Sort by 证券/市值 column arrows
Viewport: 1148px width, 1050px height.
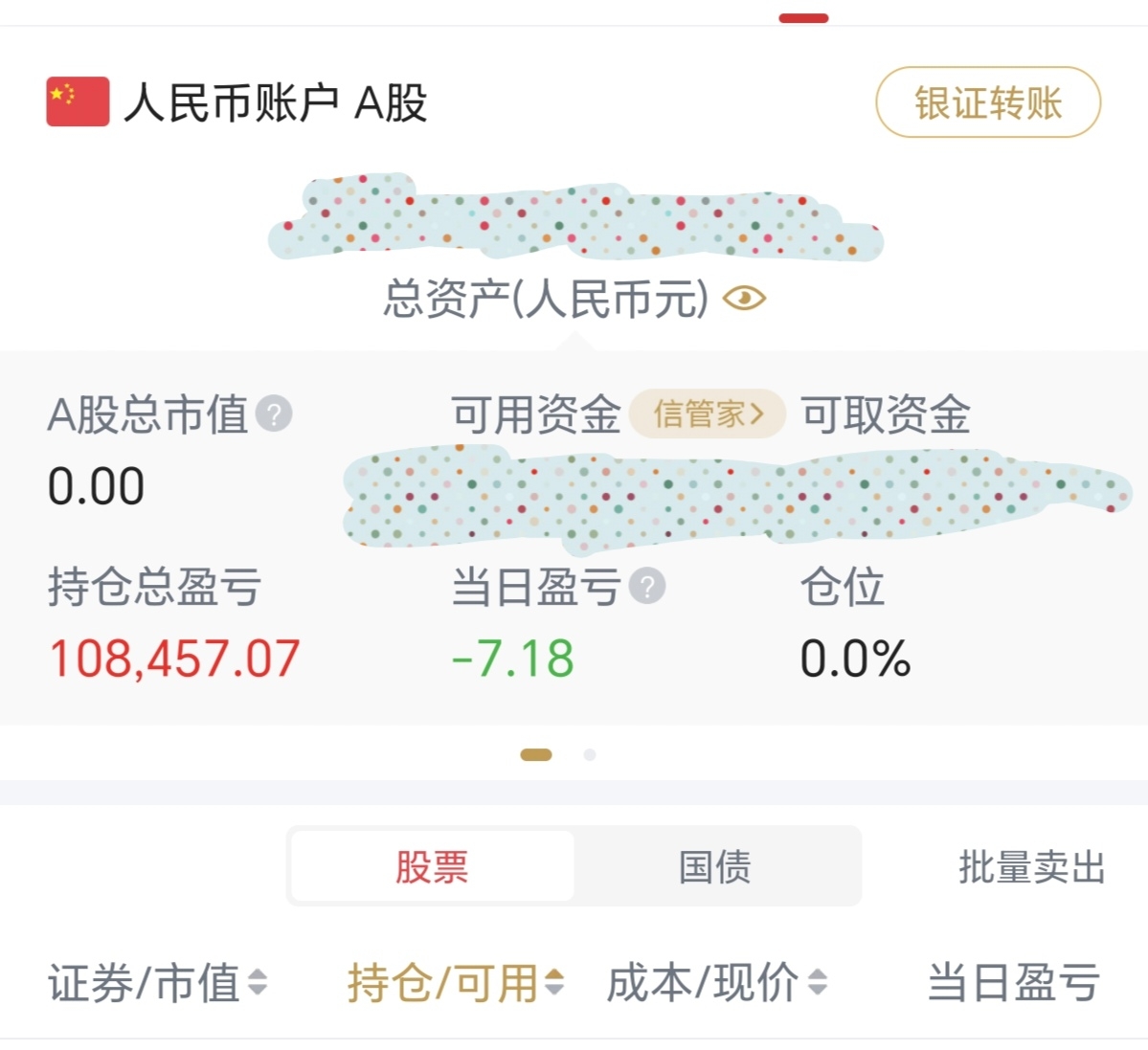coord(258,982)
